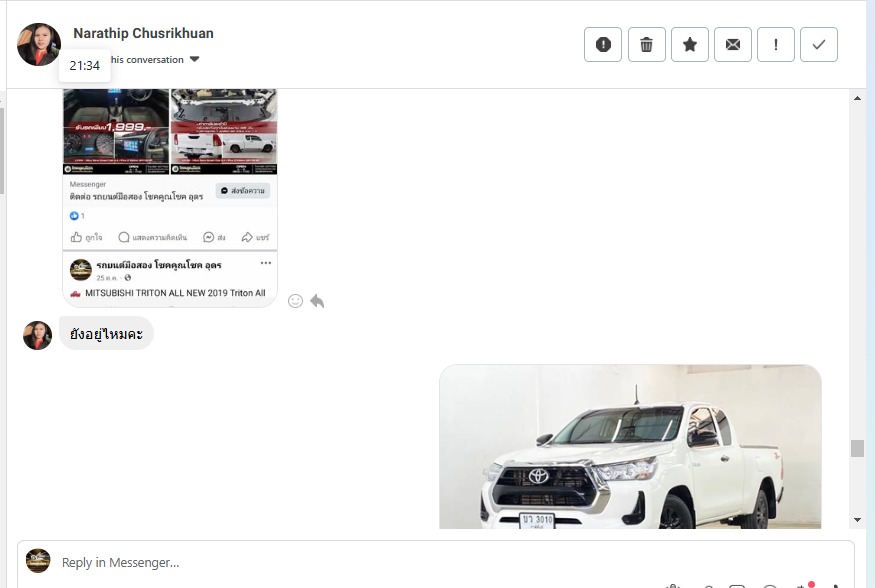875x588 pixels.
Task: Select the Thai message bubble text
Action: click(106, 334)
